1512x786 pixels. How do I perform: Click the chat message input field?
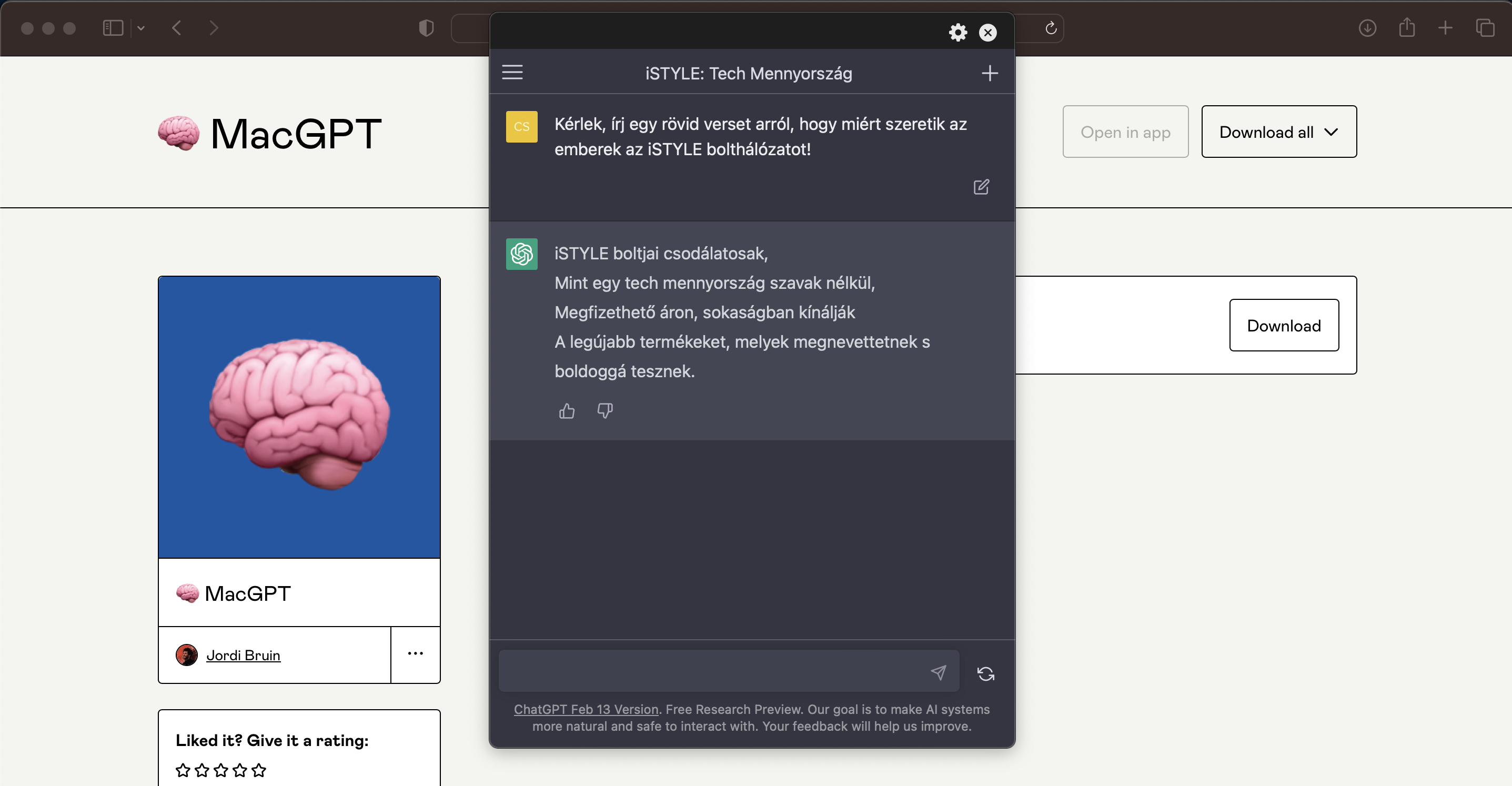point(710,671)
